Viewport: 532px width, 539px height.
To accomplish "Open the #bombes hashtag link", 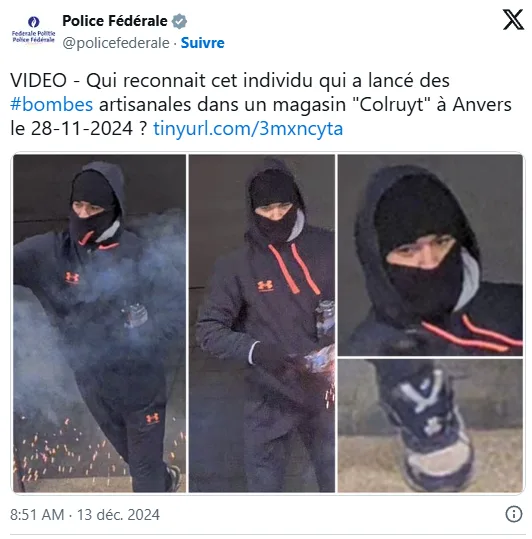I will point(52,104).
